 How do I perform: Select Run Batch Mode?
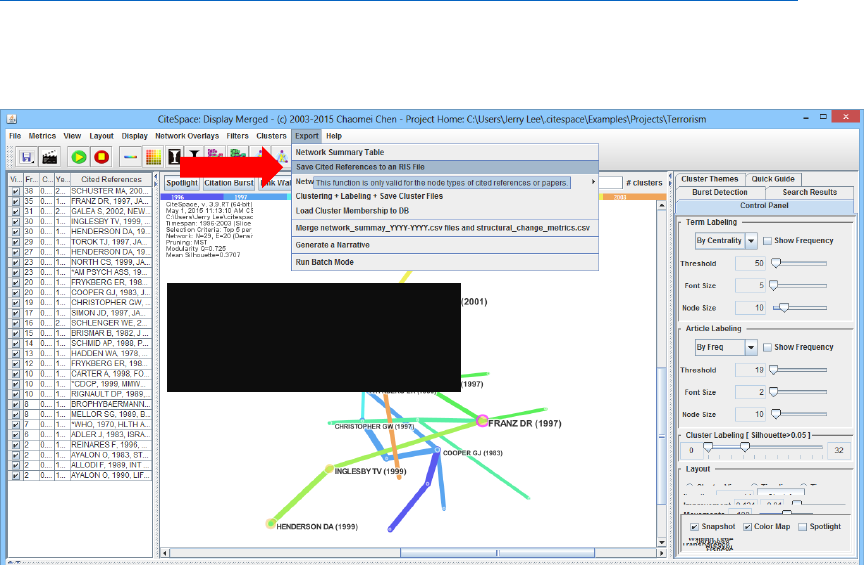click(x=445, y=262)
